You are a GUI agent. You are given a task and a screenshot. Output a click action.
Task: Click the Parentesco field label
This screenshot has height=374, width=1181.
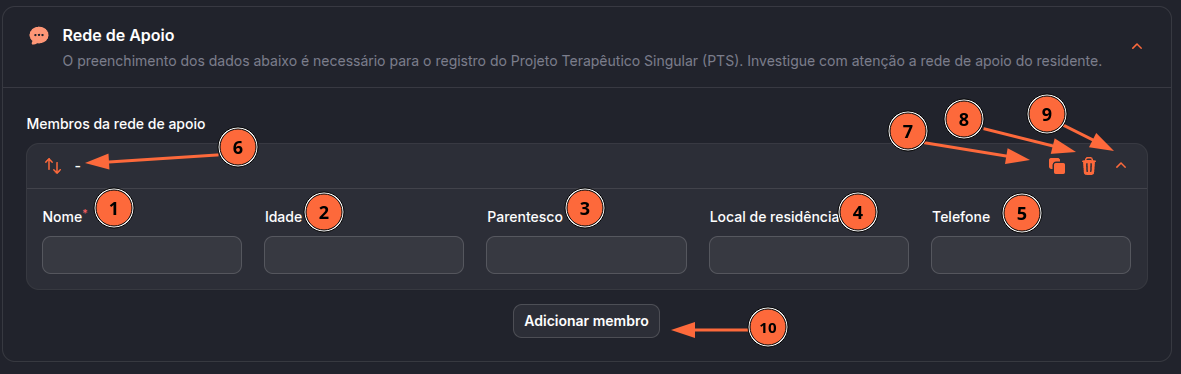tap(525, 217)
